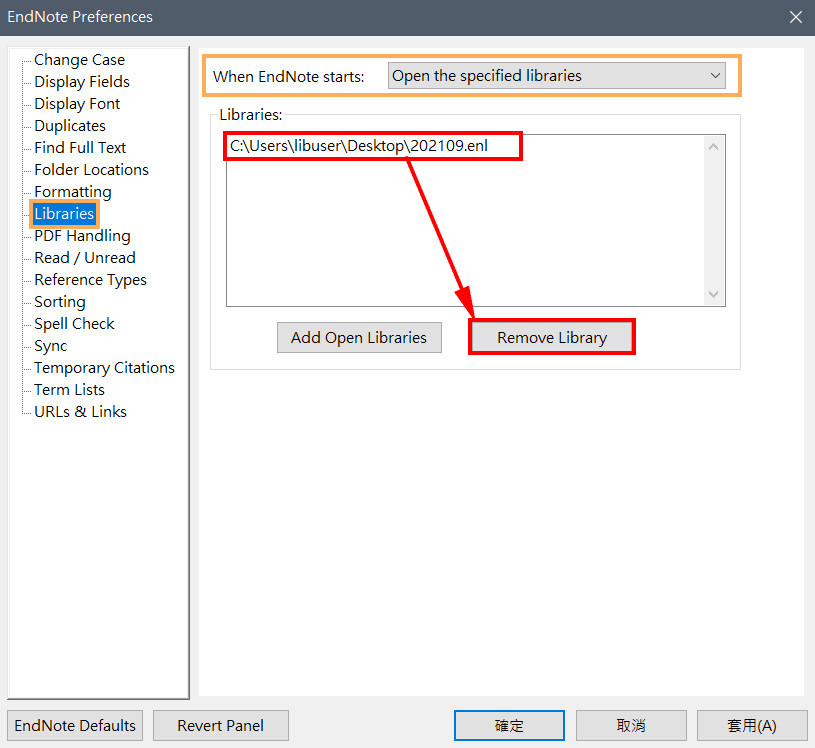This screenshot has width=815, height=748.
Task: Click the libraries list scroll-down arrow
Action: (x=714, y=294)
